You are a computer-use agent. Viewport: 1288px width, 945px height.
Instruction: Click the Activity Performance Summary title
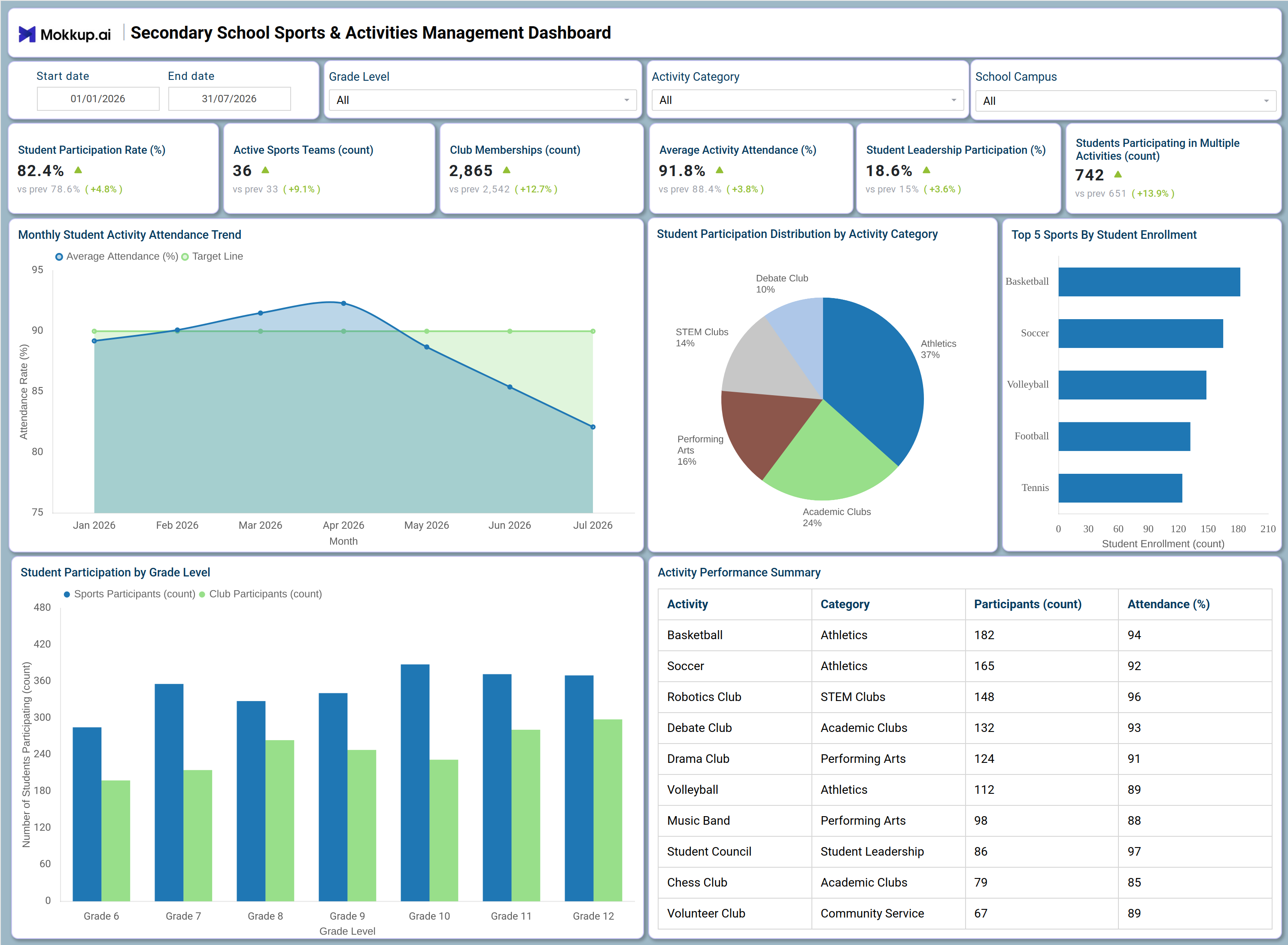click(x=738, y=572)
